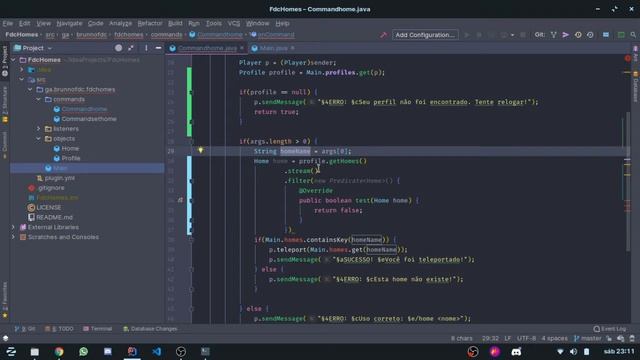The width and height of the screenshot is (640, 360).
Task: Click the green run anything toolbar icon
Action: click(x=621, y=35)
